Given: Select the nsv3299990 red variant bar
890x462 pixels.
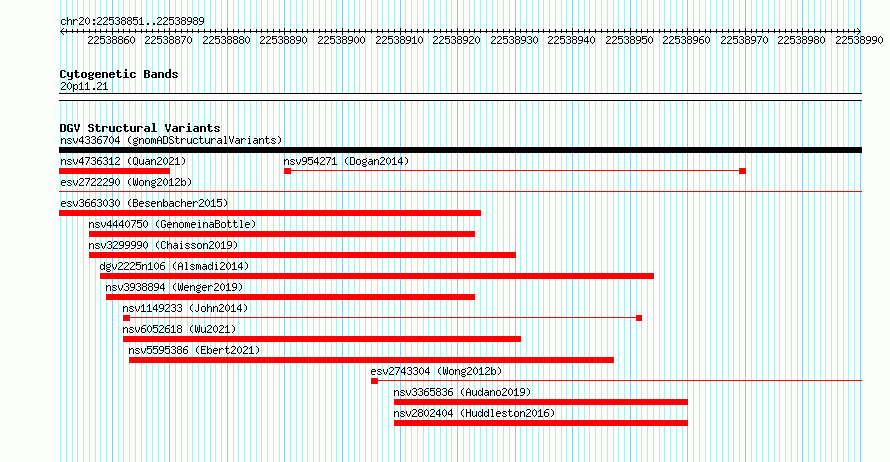Looking at the screenshot, I should (303, 255).
